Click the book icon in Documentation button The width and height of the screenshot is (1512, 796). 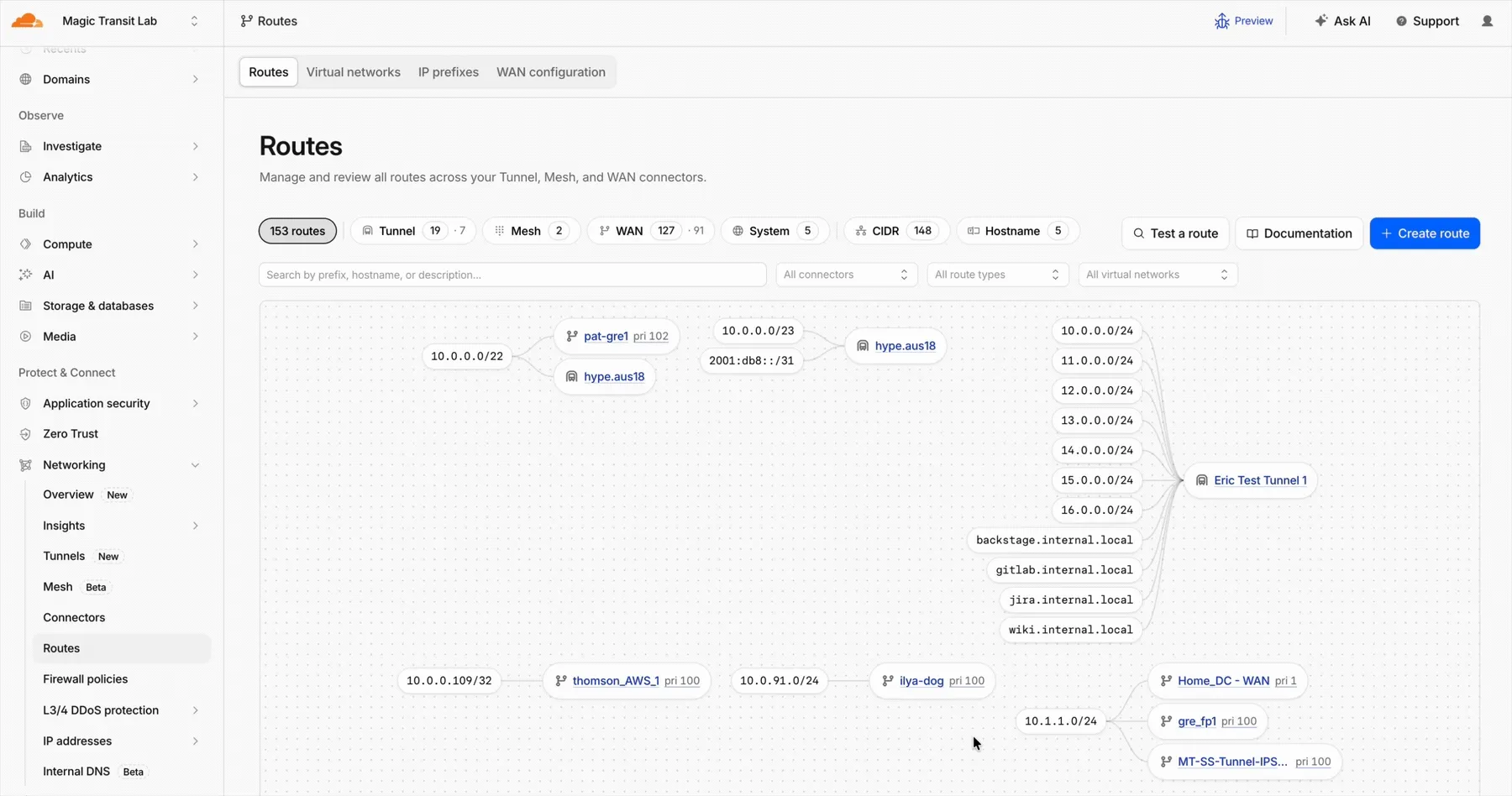(x=1252, y=233)
